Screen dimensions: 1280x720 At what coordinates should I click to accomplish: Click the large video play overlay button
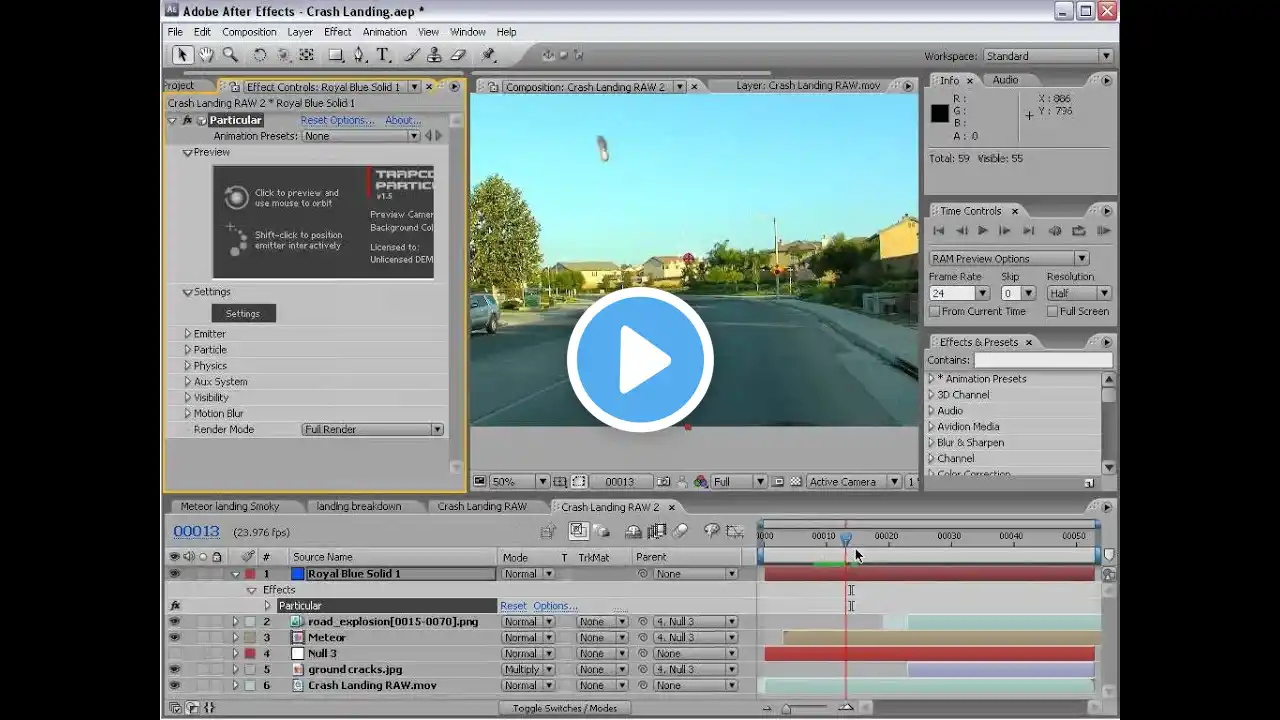pos(640,360)
